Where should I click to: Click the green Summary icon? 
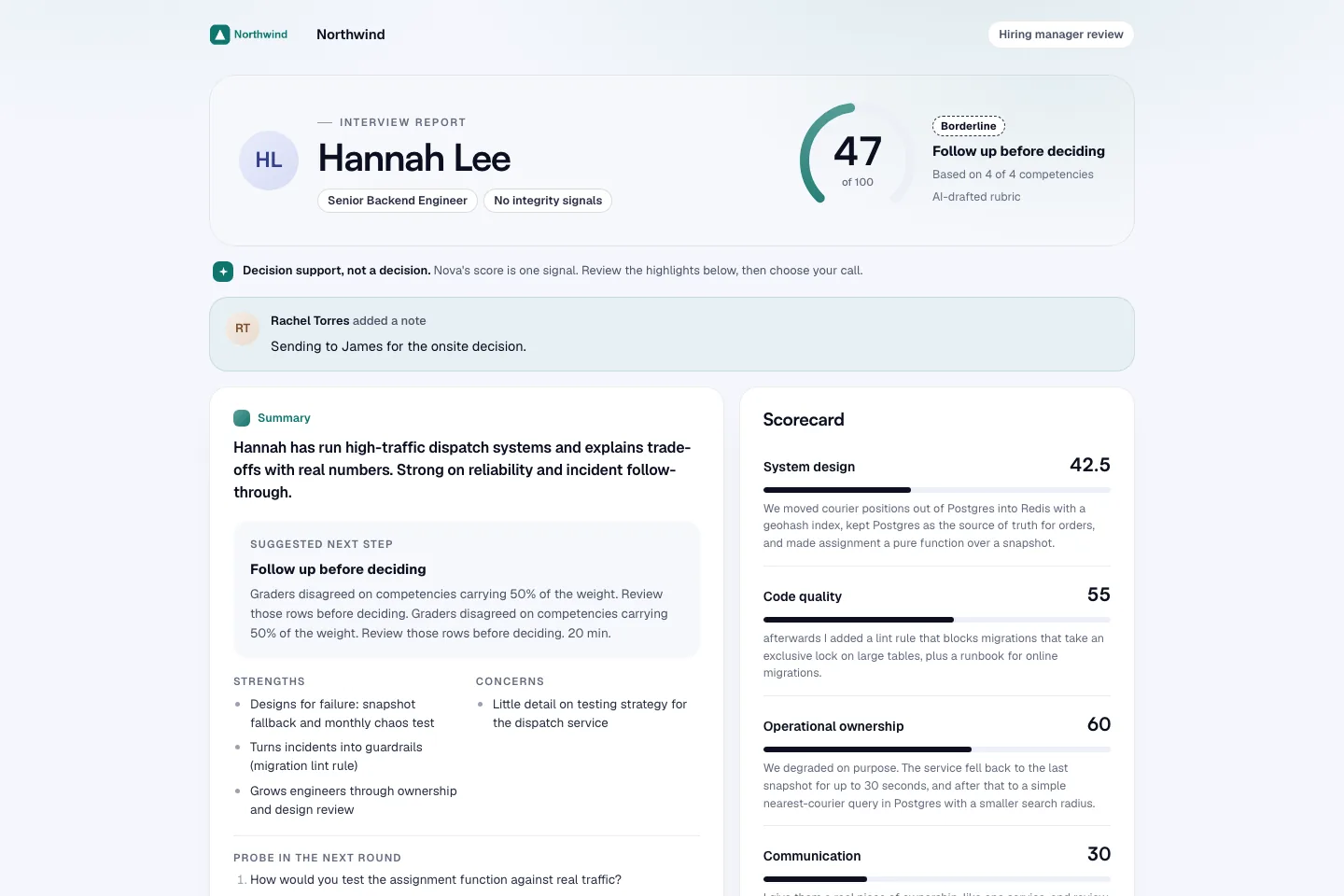point(242,418)
